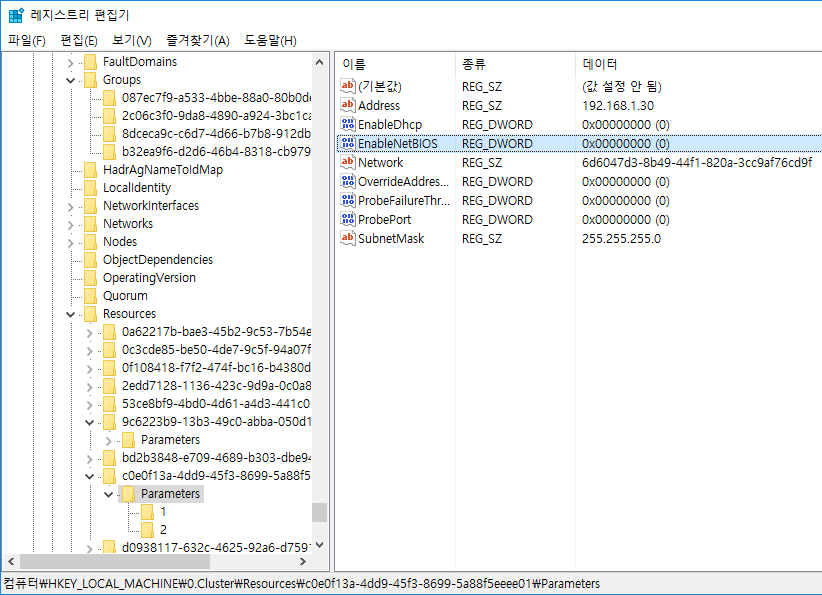Image resolution: width=822 pixels, height=595 pixels.
Task: Select the 53ce8bf9-4bd0 resource key
Action: pyautogui.click(x=216, y=404)
